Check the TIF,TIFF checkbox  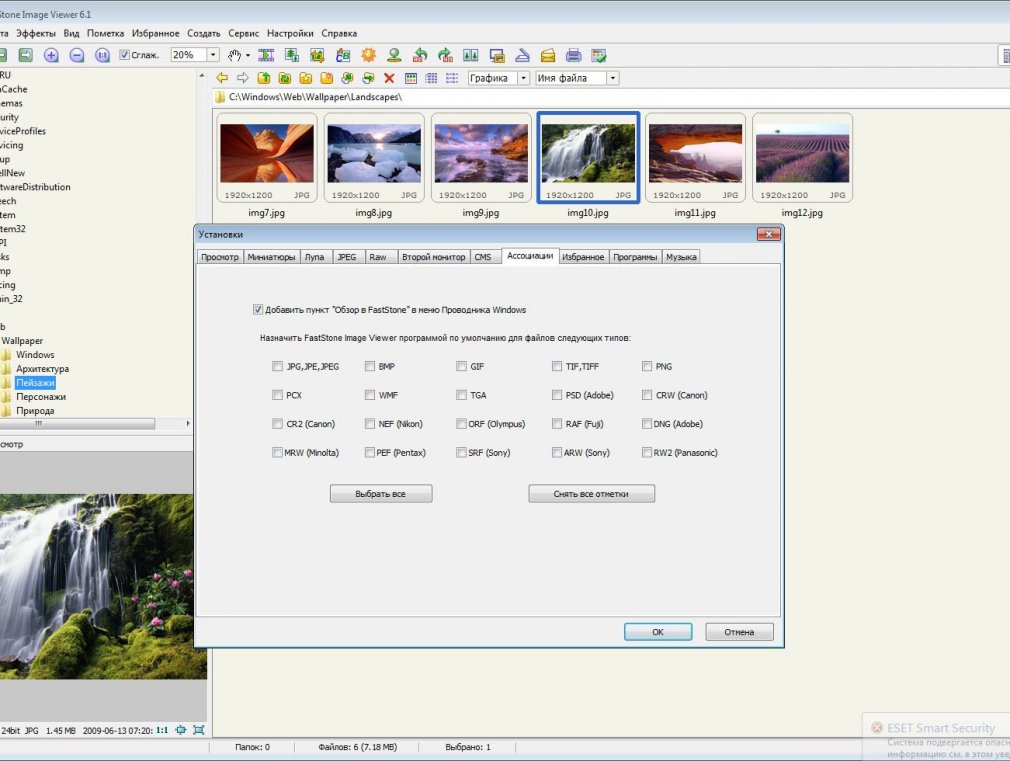pos(557,366)
